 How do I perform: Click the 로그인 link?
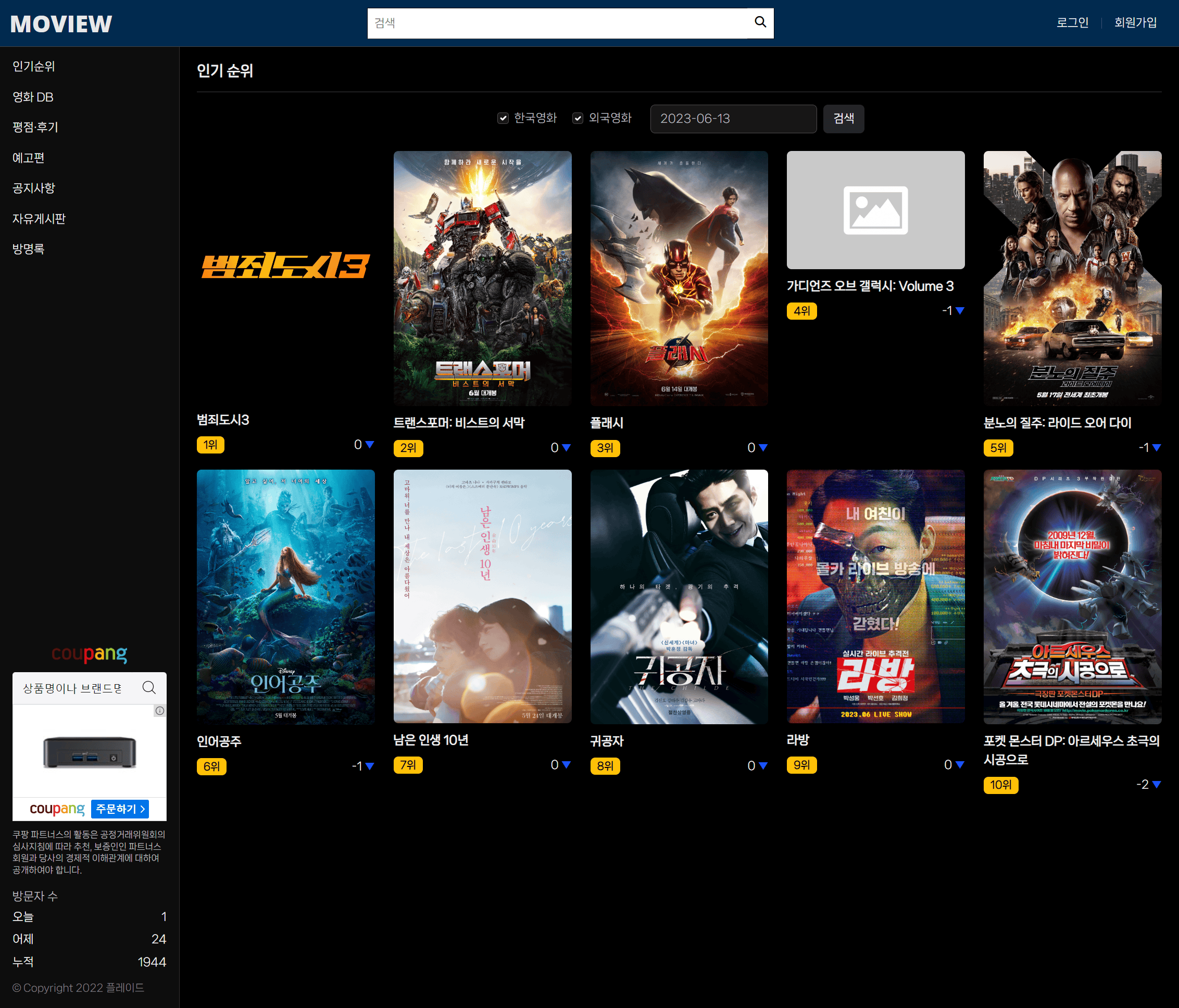pos(1072,23)
